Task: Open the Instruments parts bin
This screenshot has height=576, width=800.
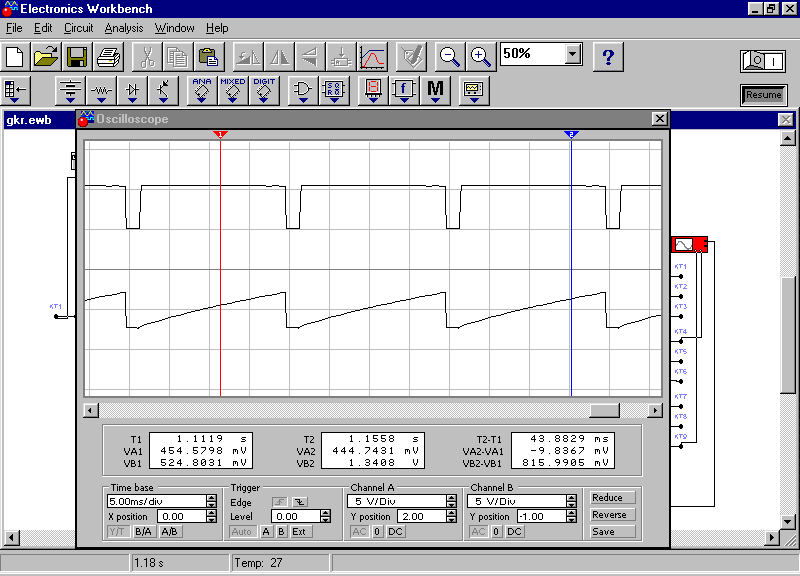Action: coord(473,91)
